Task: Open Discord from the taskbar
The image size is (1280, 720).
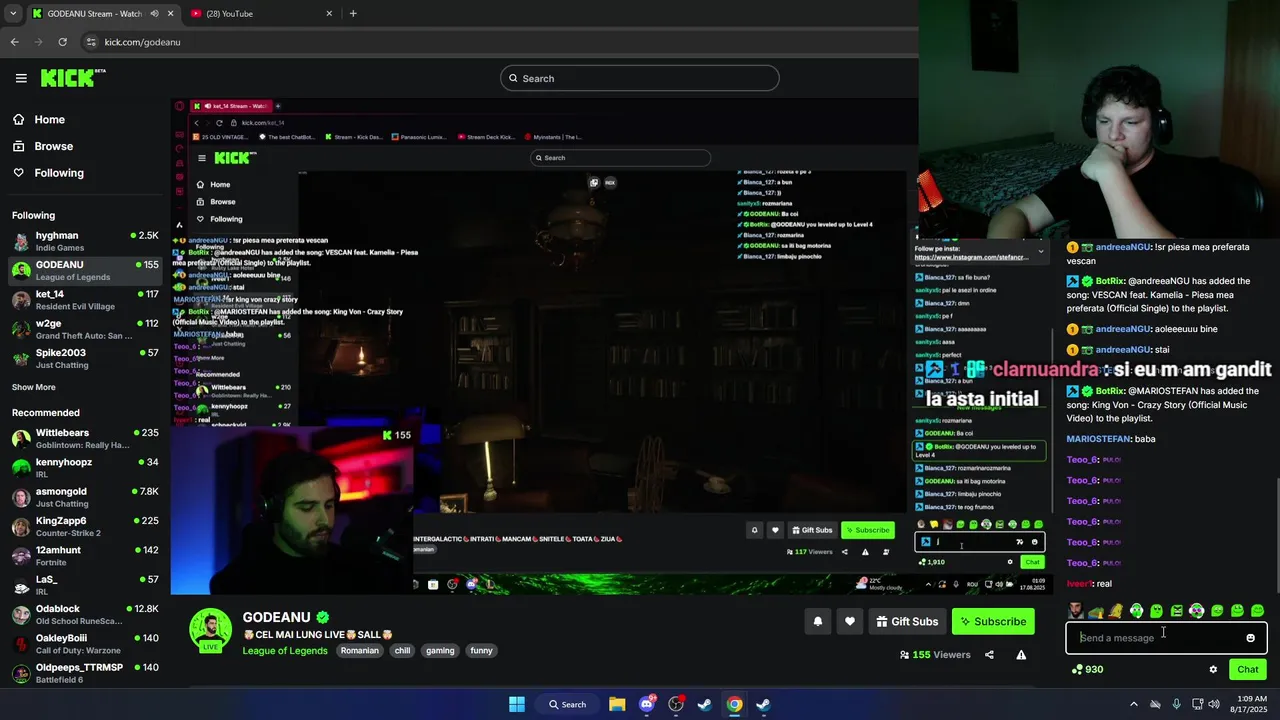Action: click(x=646, y=704)
